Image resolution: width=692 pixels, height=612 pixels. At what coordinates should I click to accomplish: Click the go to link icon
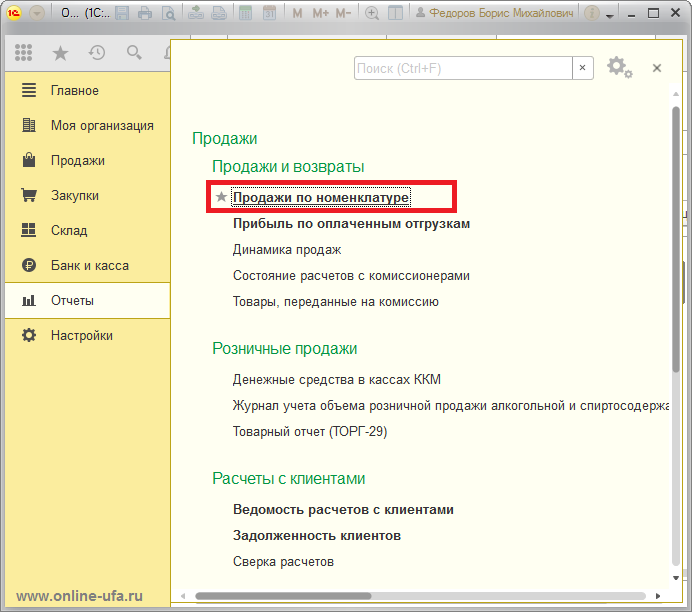218,13
